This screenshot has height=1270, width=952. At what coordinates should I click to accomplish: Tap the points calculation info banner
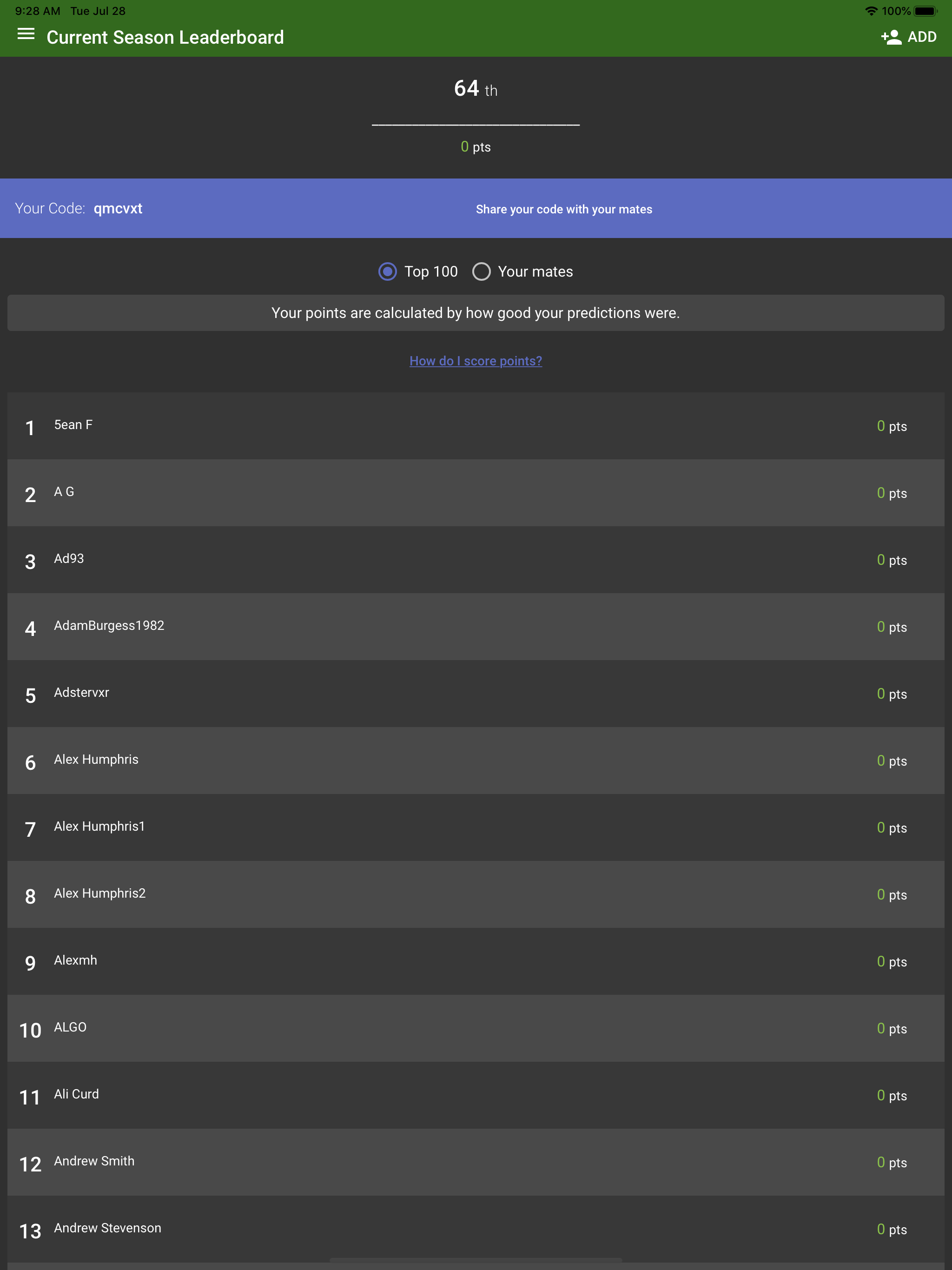pos(476,313)
